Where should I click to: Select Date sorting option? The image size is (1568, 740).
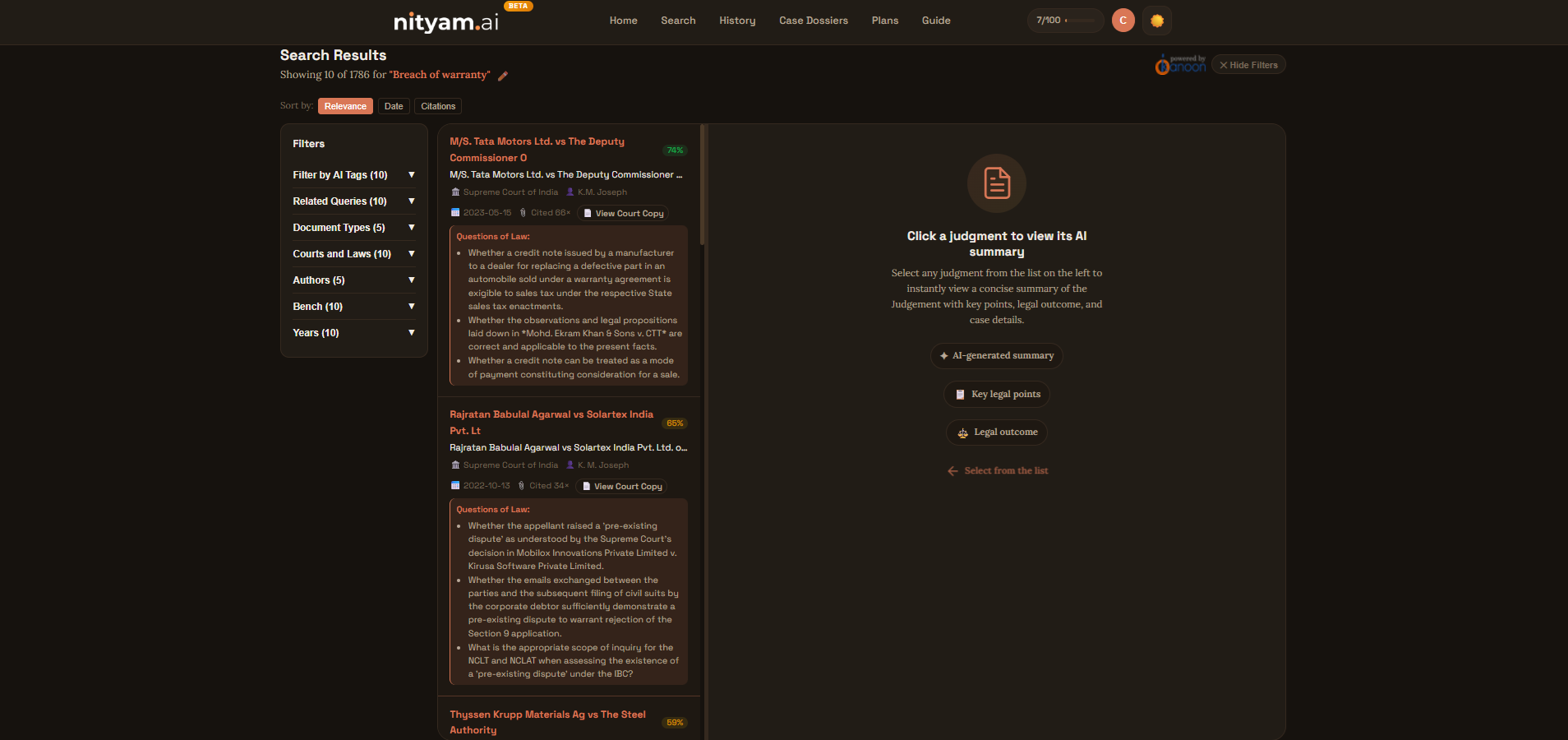[x=393, y=105]
